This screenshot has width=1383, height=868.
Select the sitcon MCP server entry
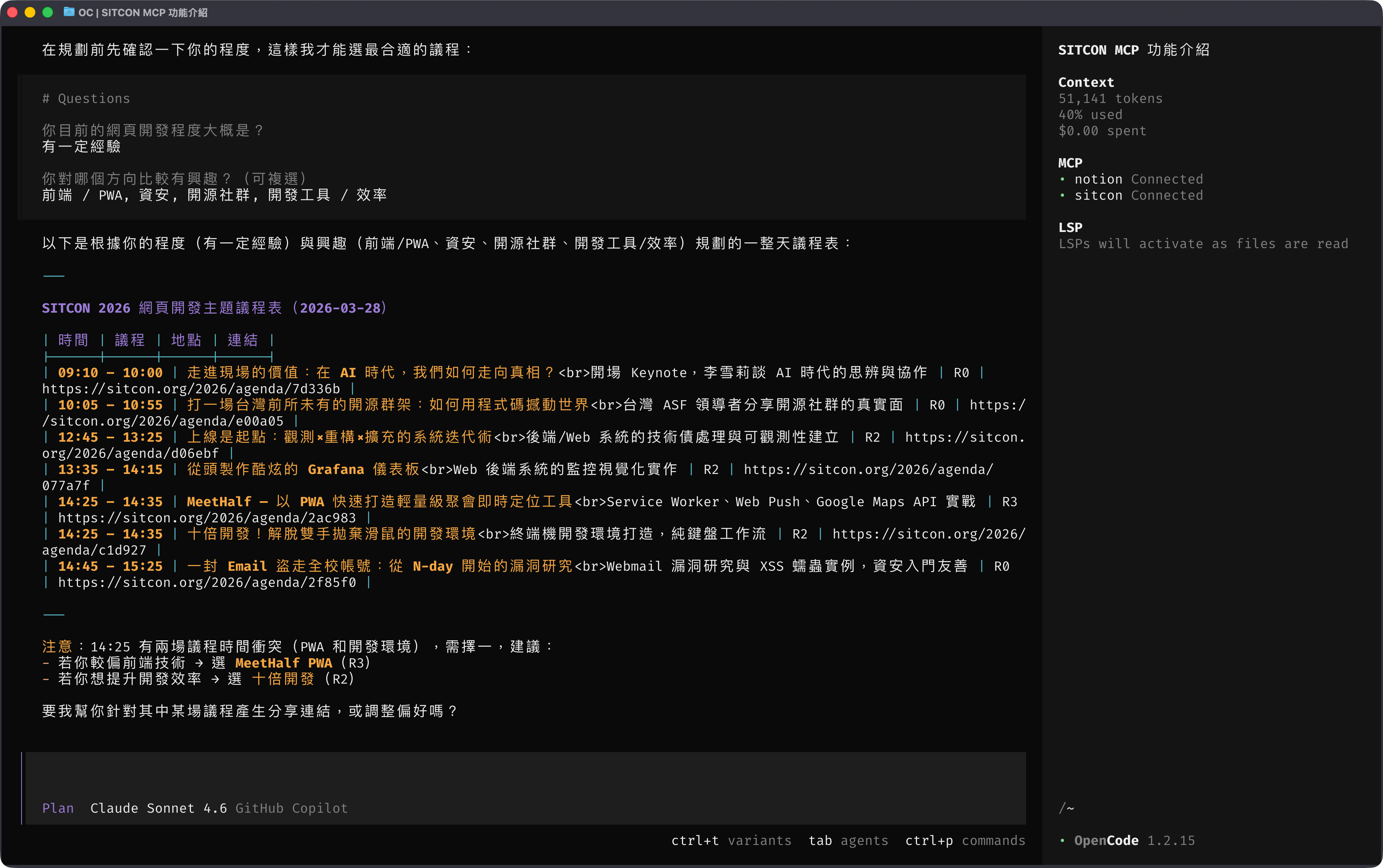1098,196
